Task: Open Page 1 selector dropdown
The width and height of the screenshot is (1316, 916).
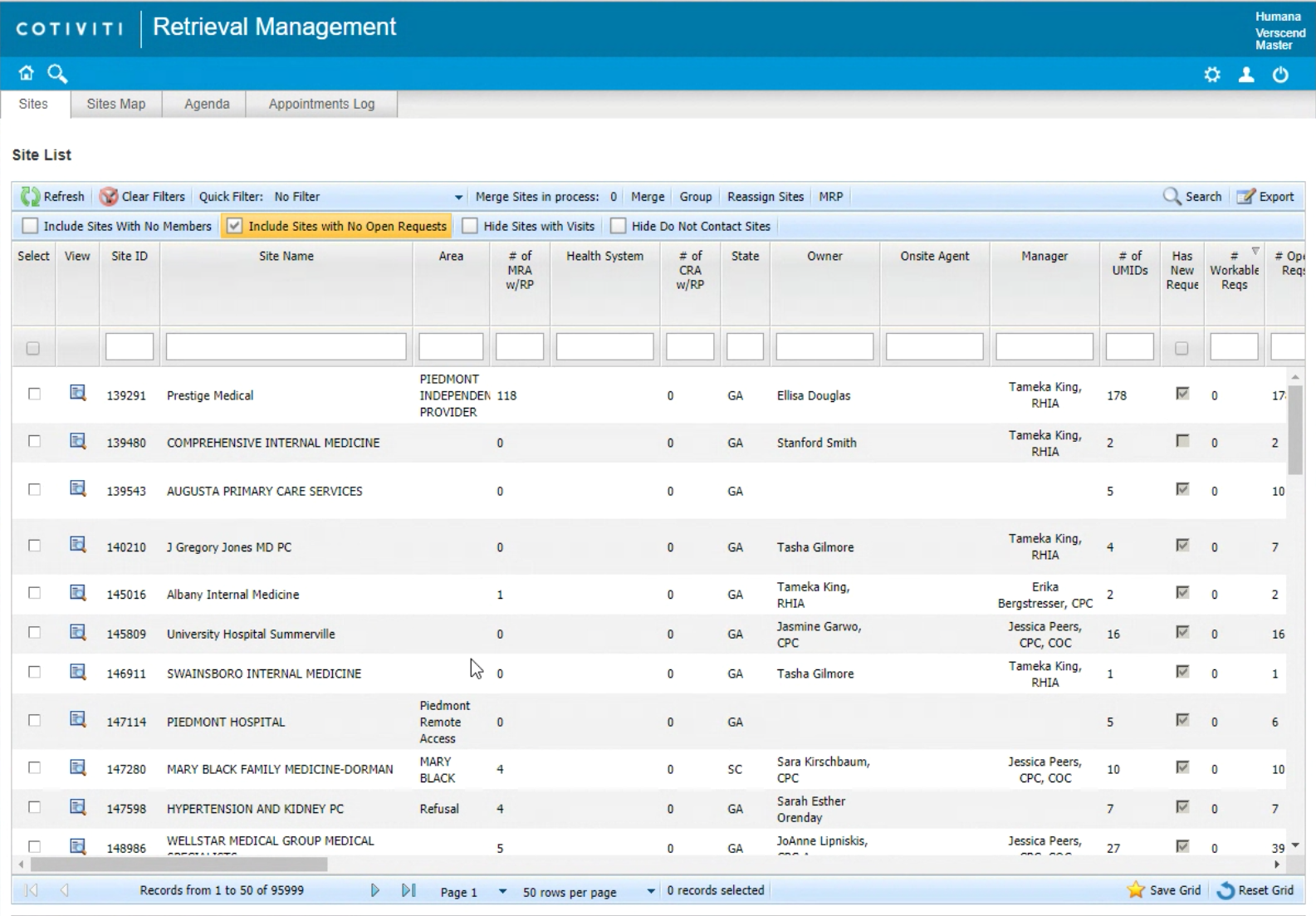Action: (x=502, y=892)
